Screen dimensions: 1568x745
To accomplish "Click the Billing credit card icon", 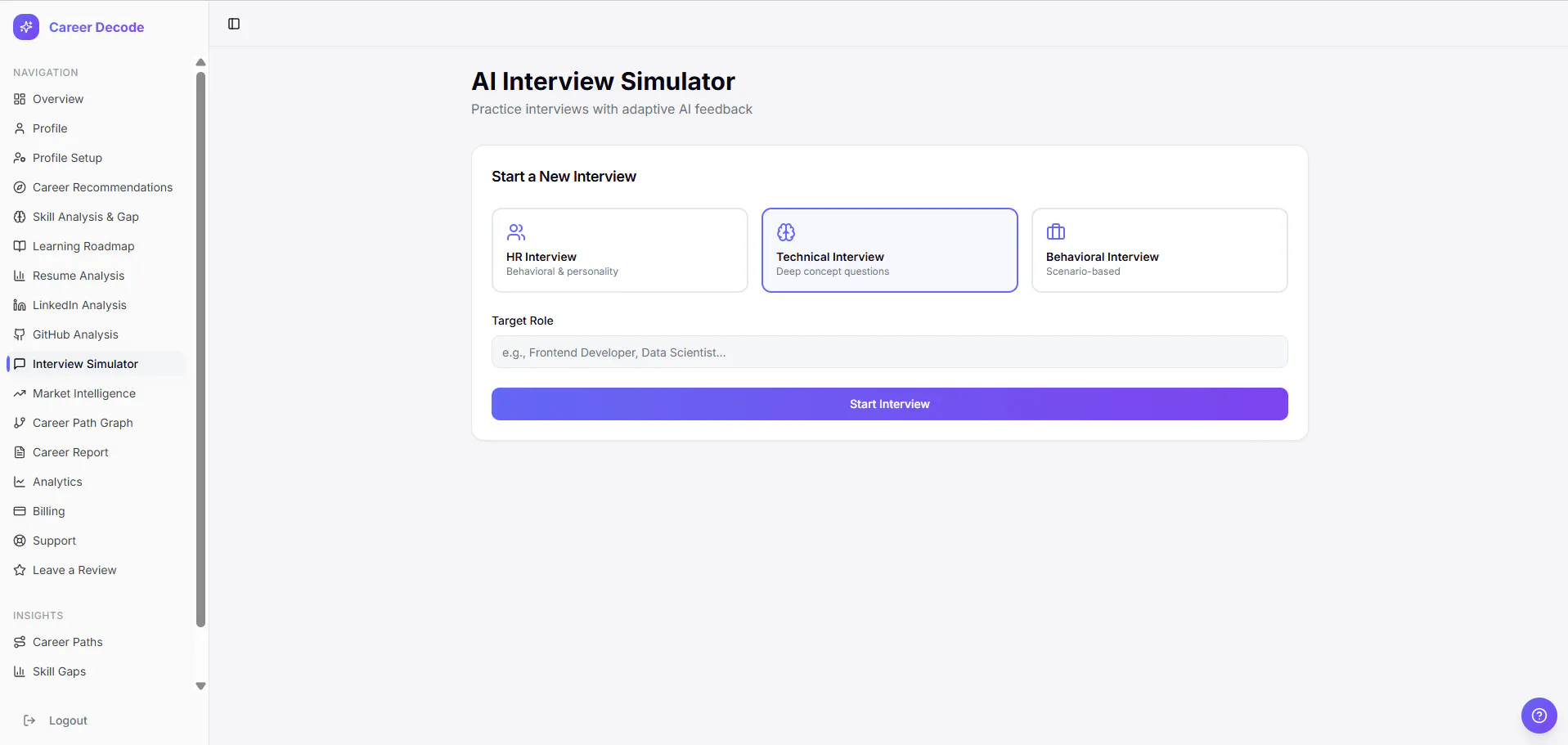I will 20,511.
